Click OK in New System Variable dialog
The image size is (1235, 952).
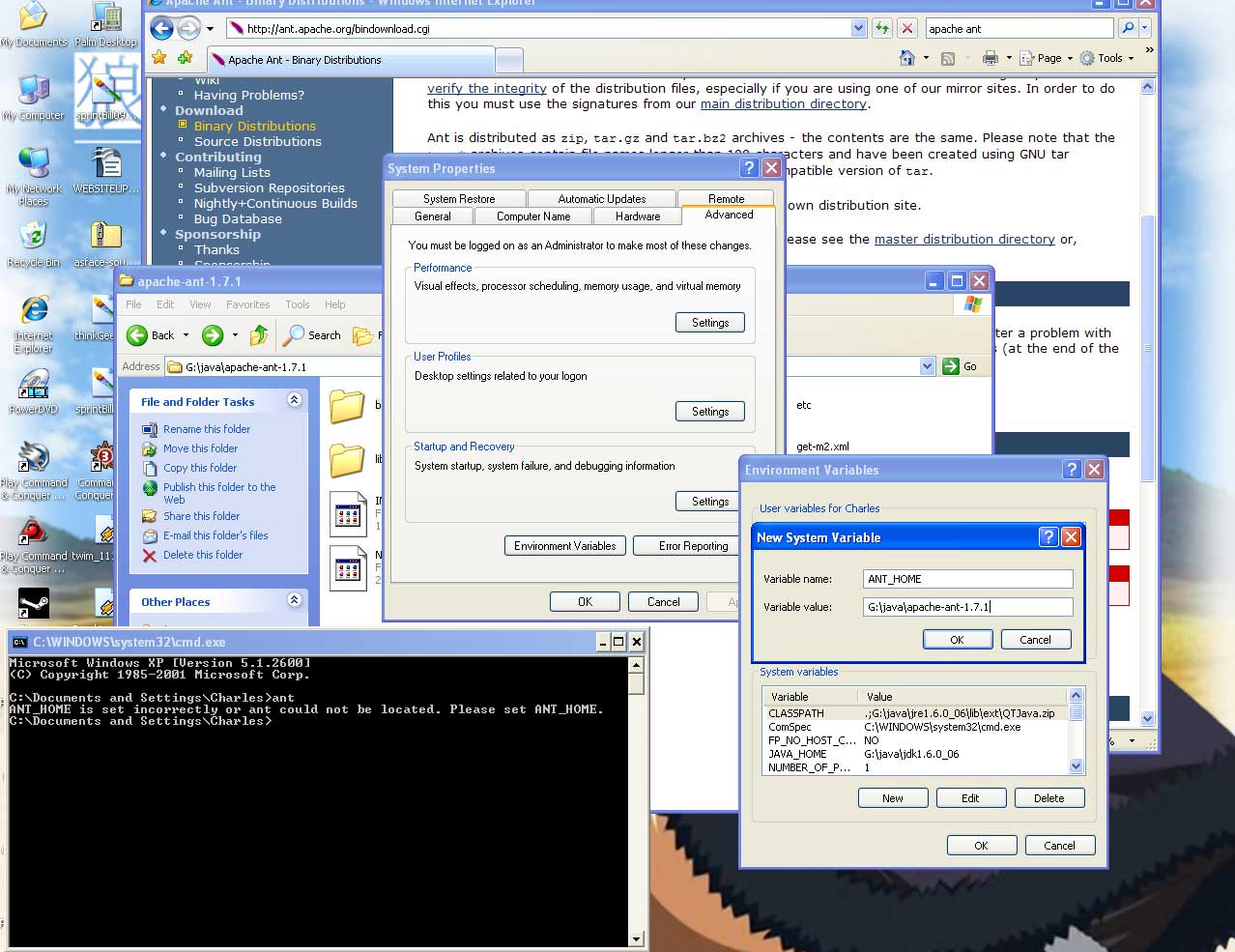coord(957,640)
